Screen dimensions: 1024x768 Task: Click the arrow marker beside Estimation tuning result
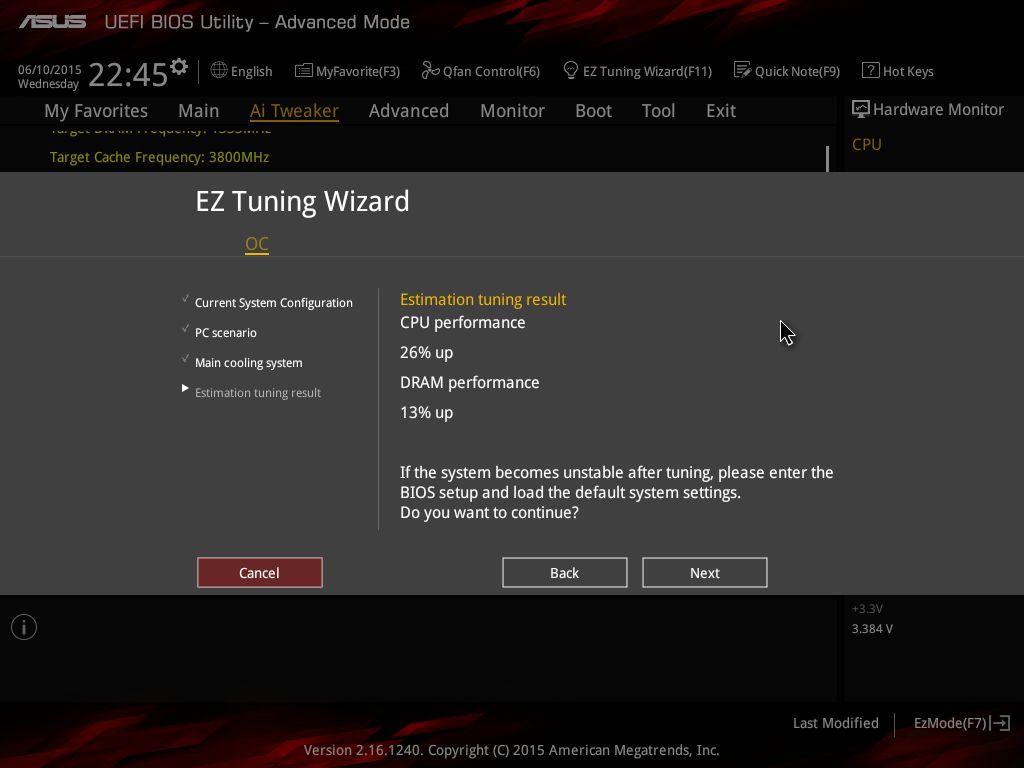pos(185,389)
